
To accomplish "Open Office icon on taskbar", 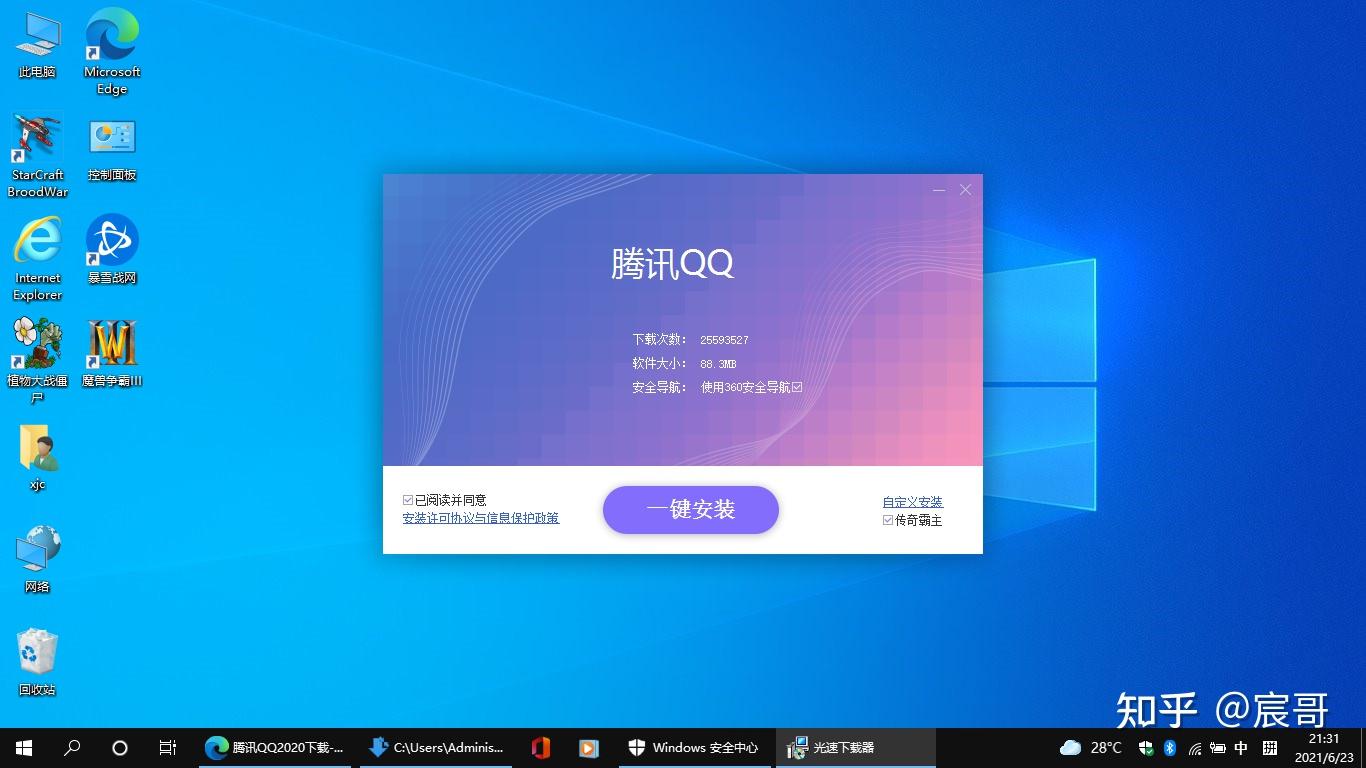I will point(541,748).
